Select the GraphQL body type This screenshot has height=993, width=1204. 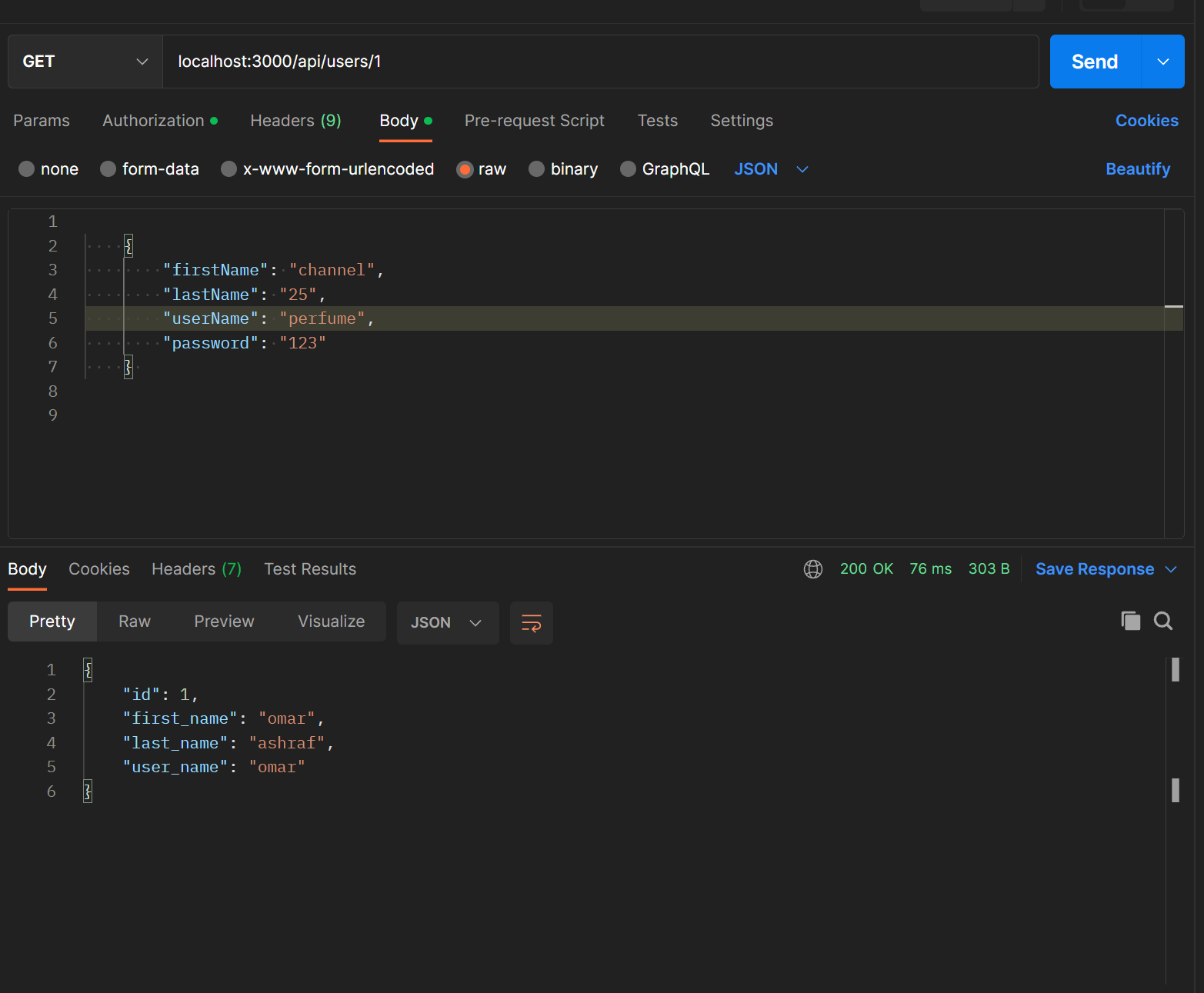(x=664, y=169)
